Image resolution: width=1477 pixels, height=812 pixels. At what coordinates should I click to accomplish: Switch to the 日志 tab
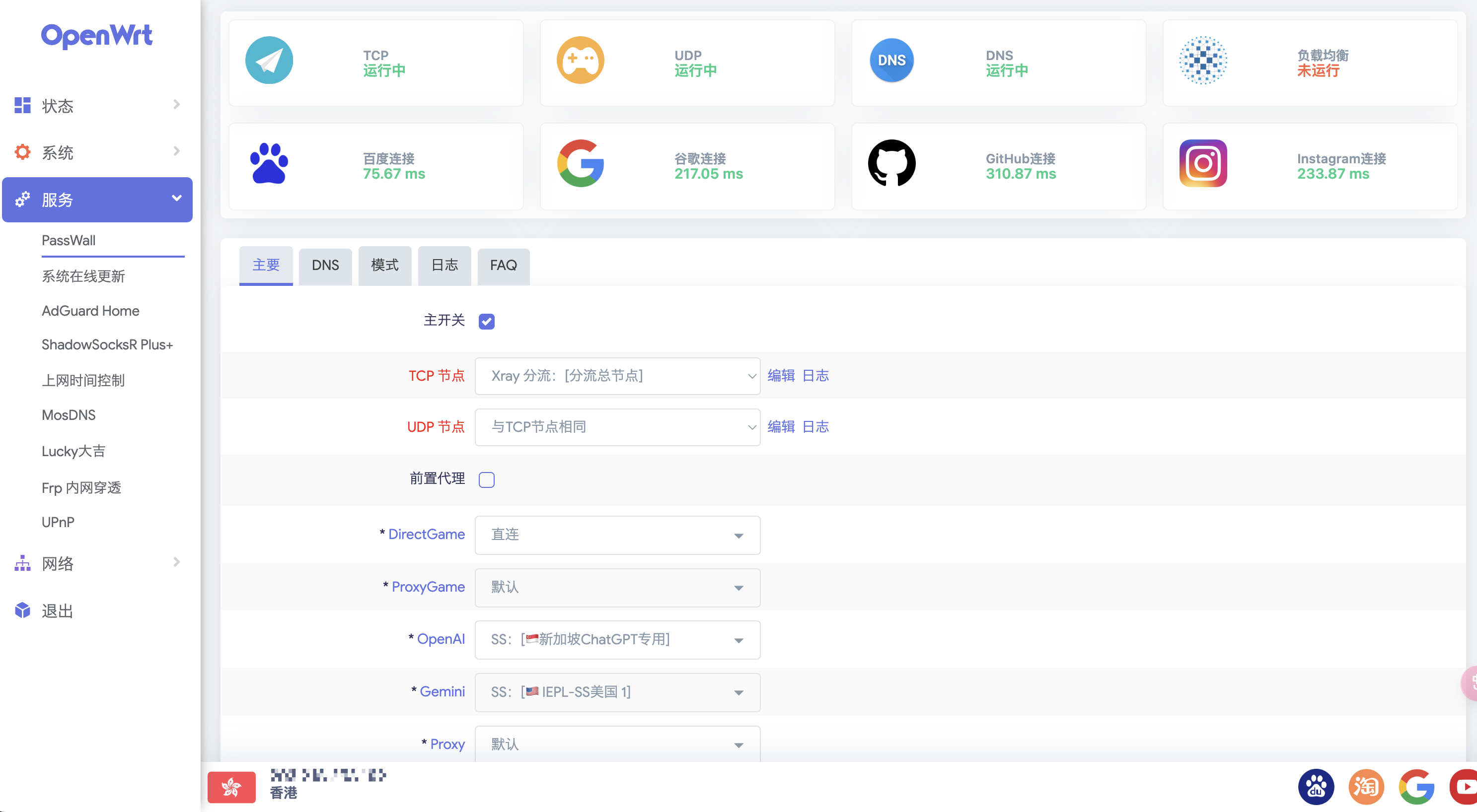444,266
